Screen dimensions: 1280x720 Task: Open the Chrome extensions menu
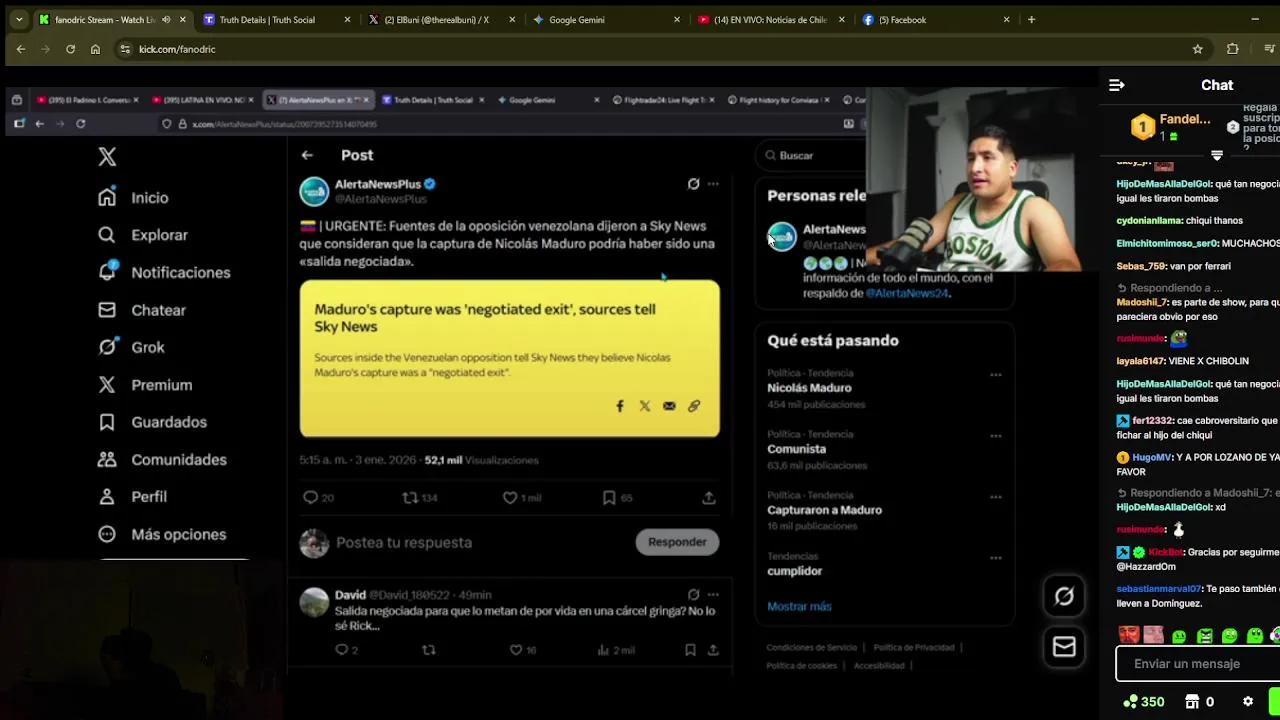tap(1232, 49)
